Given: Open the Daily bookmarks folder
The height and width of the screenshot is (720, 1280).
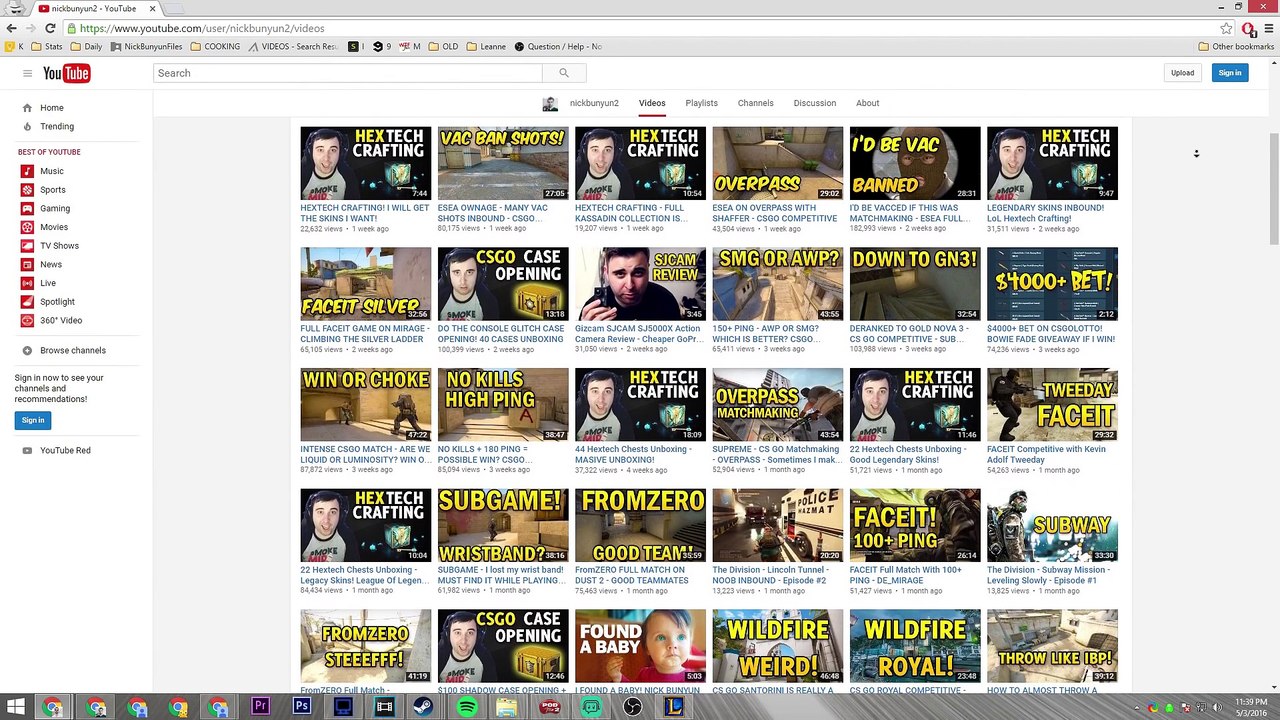Looking at the screenshot, I should point(86,47).
